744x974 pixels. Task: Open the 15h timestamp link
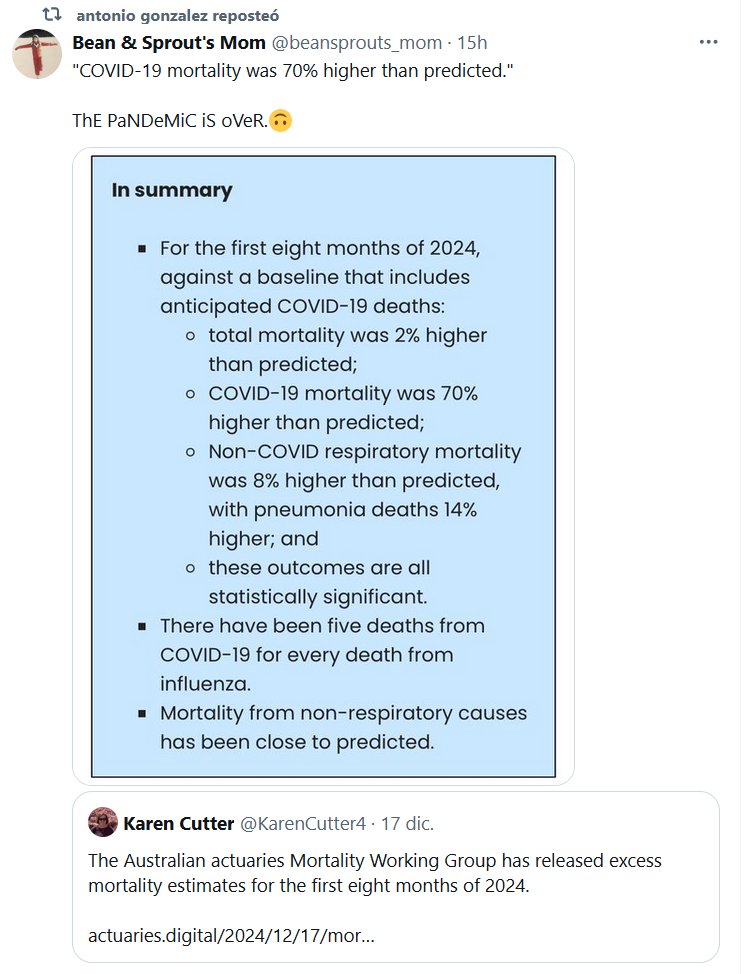[x=472, y=43]
